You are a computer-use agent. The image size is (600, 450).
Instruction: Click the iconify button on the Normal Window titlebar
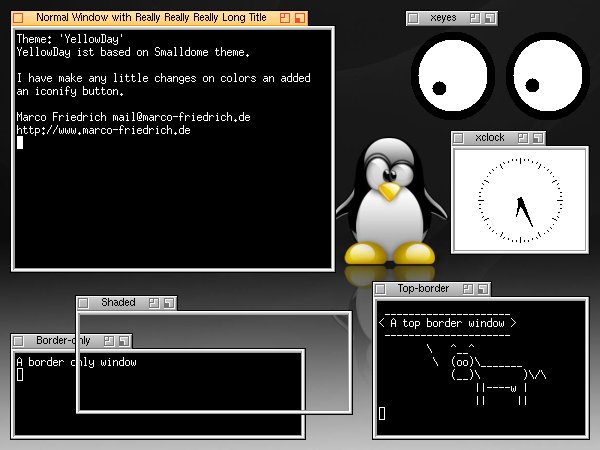pyautogui.click(x=285, y=18)
